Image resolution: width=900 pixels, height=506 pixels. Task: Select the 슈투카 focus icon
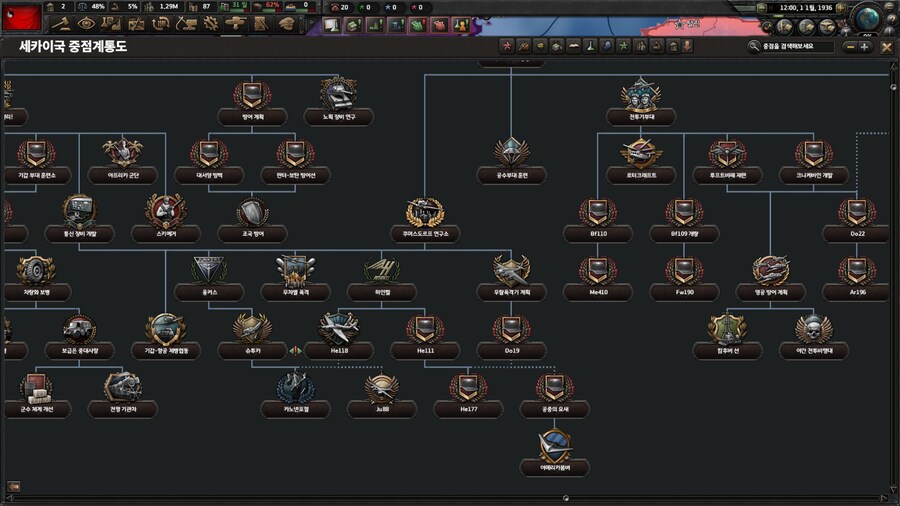click(x=252, y=329)
